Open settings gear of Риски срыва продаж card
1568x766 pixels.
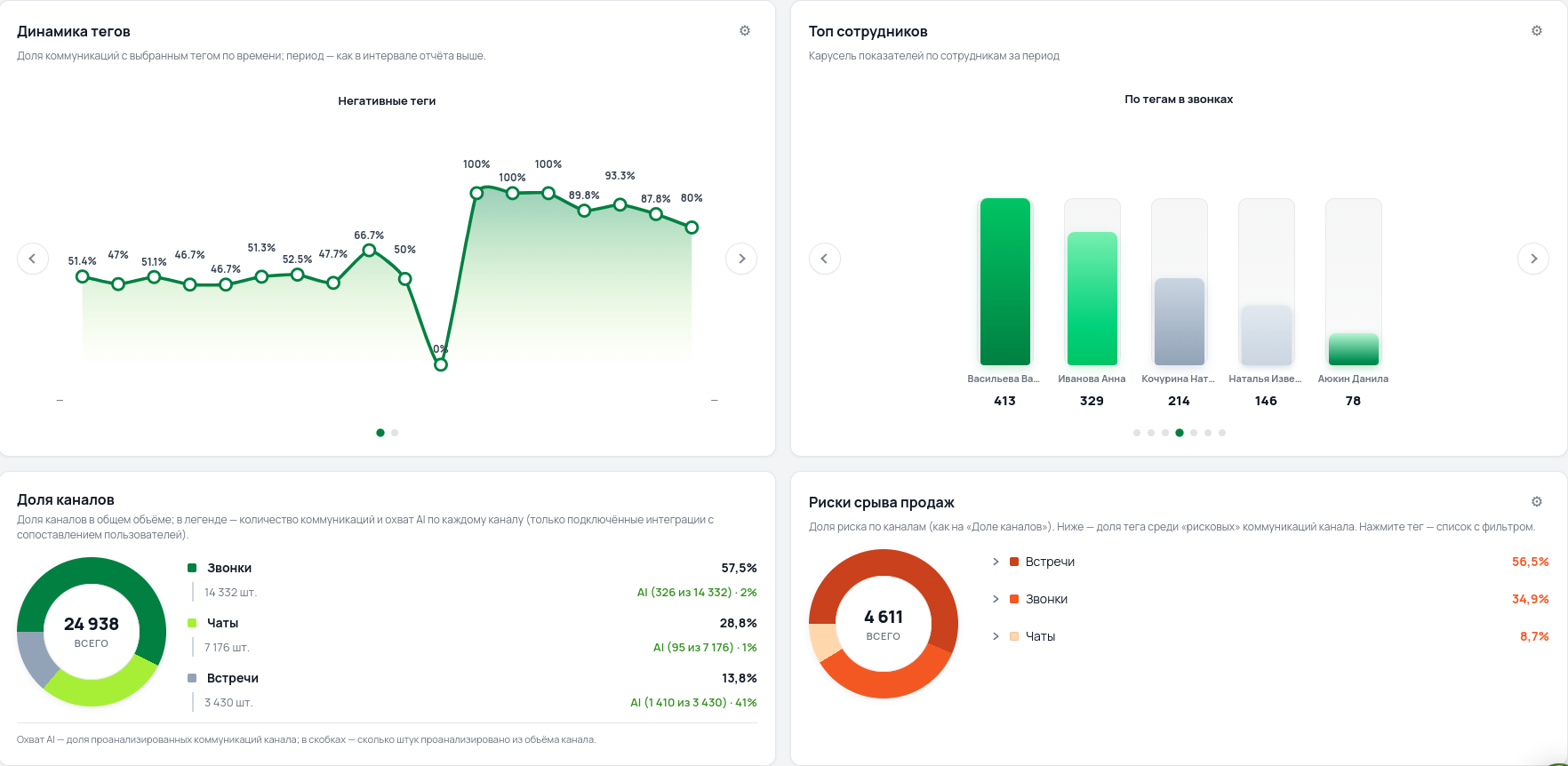pos(1537,502)
